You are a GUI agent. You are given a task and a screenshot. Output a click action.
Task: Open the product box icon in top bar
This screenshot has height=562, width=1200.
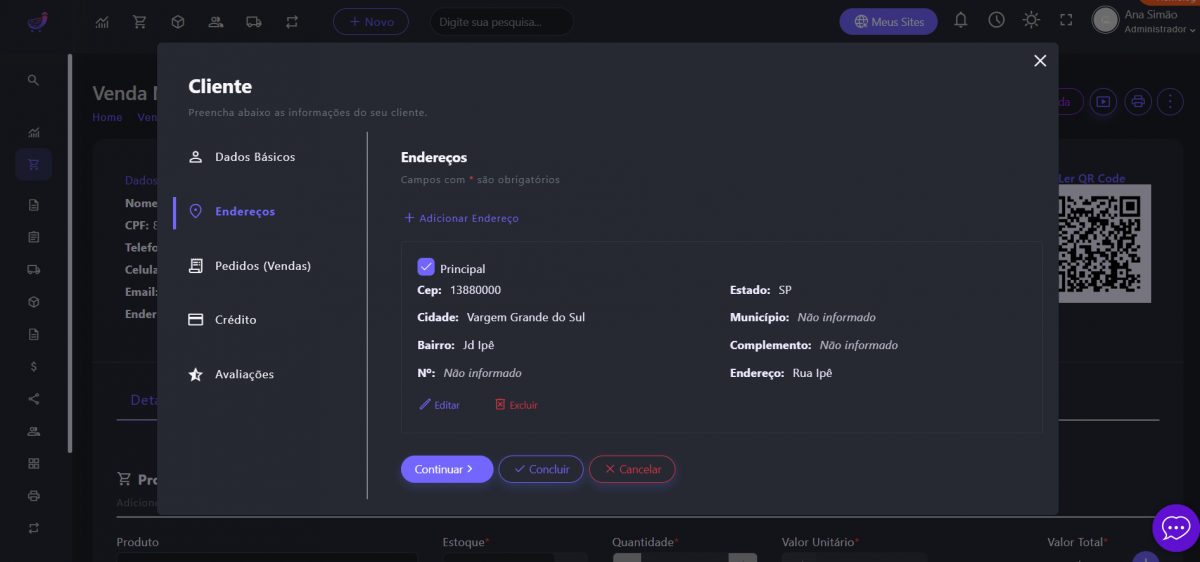[x=177, y=21]
